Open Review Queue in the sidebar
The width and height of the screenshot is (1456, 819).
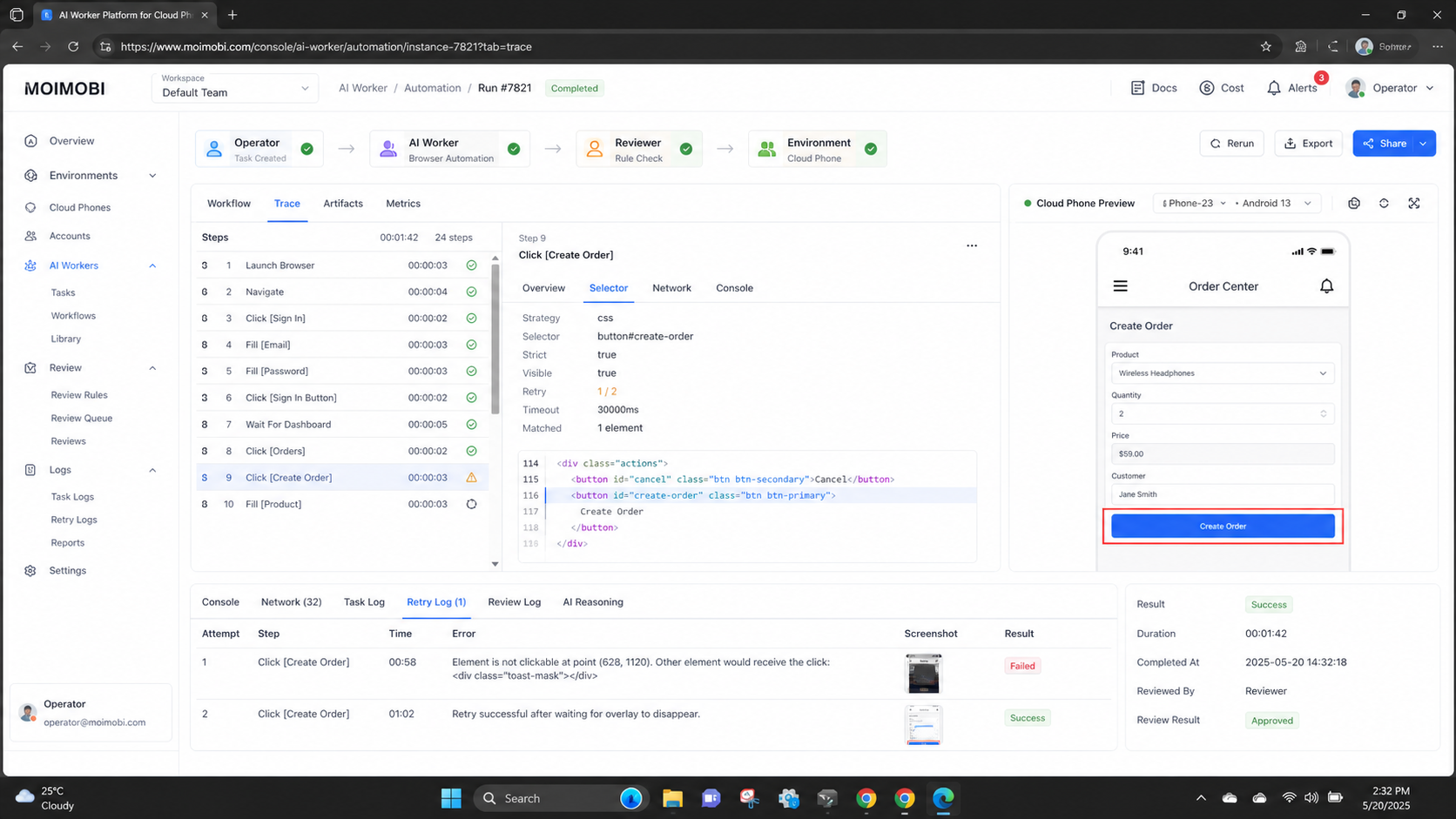[81, 419]
